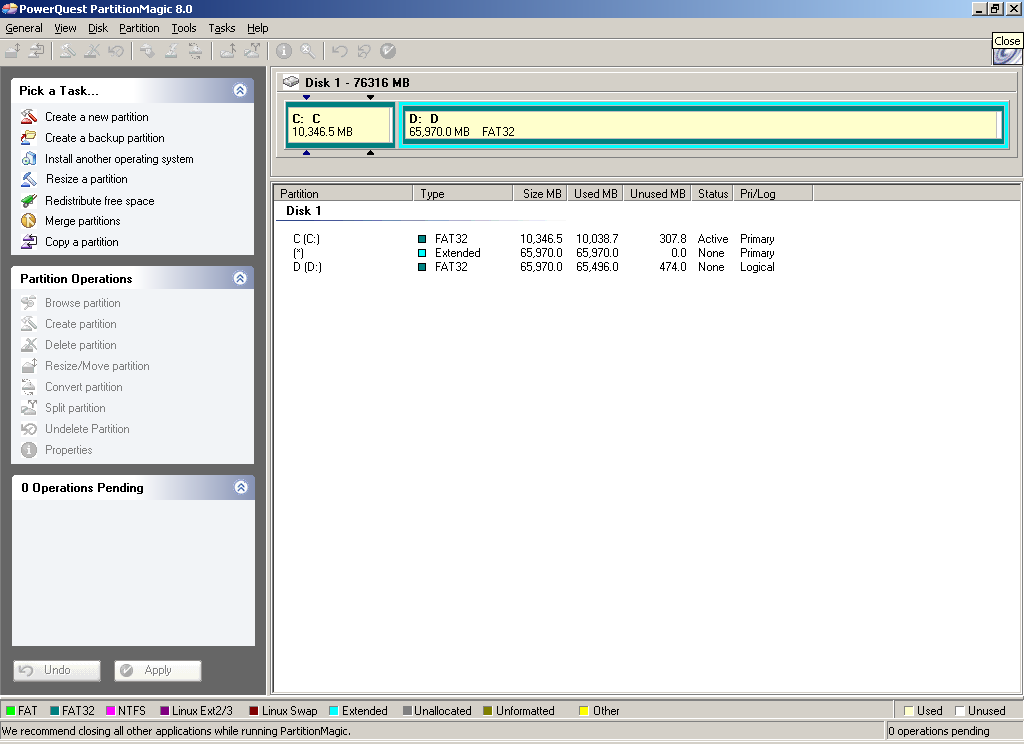Click the icon beside Create a backup partition
Screen dimensions: 1024x744
29,138
